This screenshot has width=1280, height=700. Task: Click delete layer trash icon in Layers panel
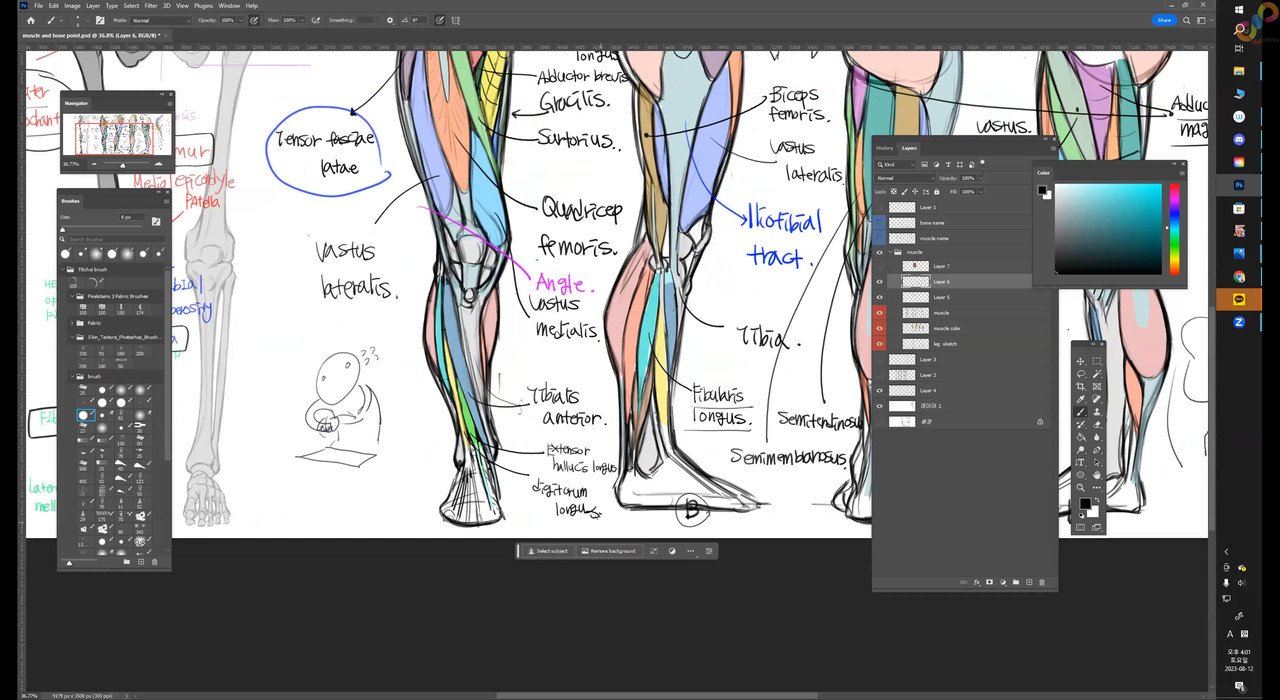click(x=1042, y=581)
